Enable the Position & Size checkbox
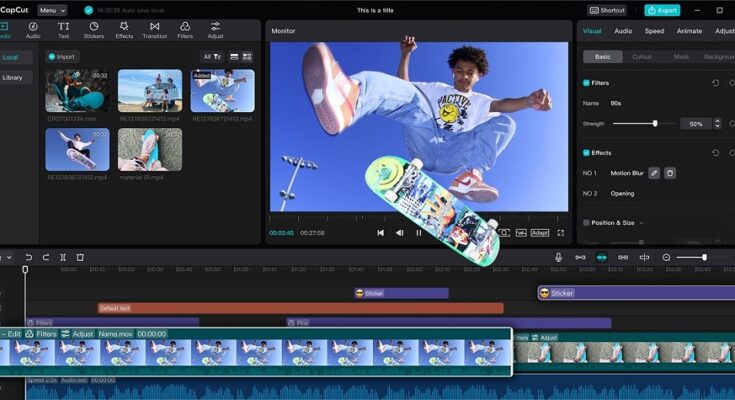This screenshot has width=735, height=400. coord(586,223)
